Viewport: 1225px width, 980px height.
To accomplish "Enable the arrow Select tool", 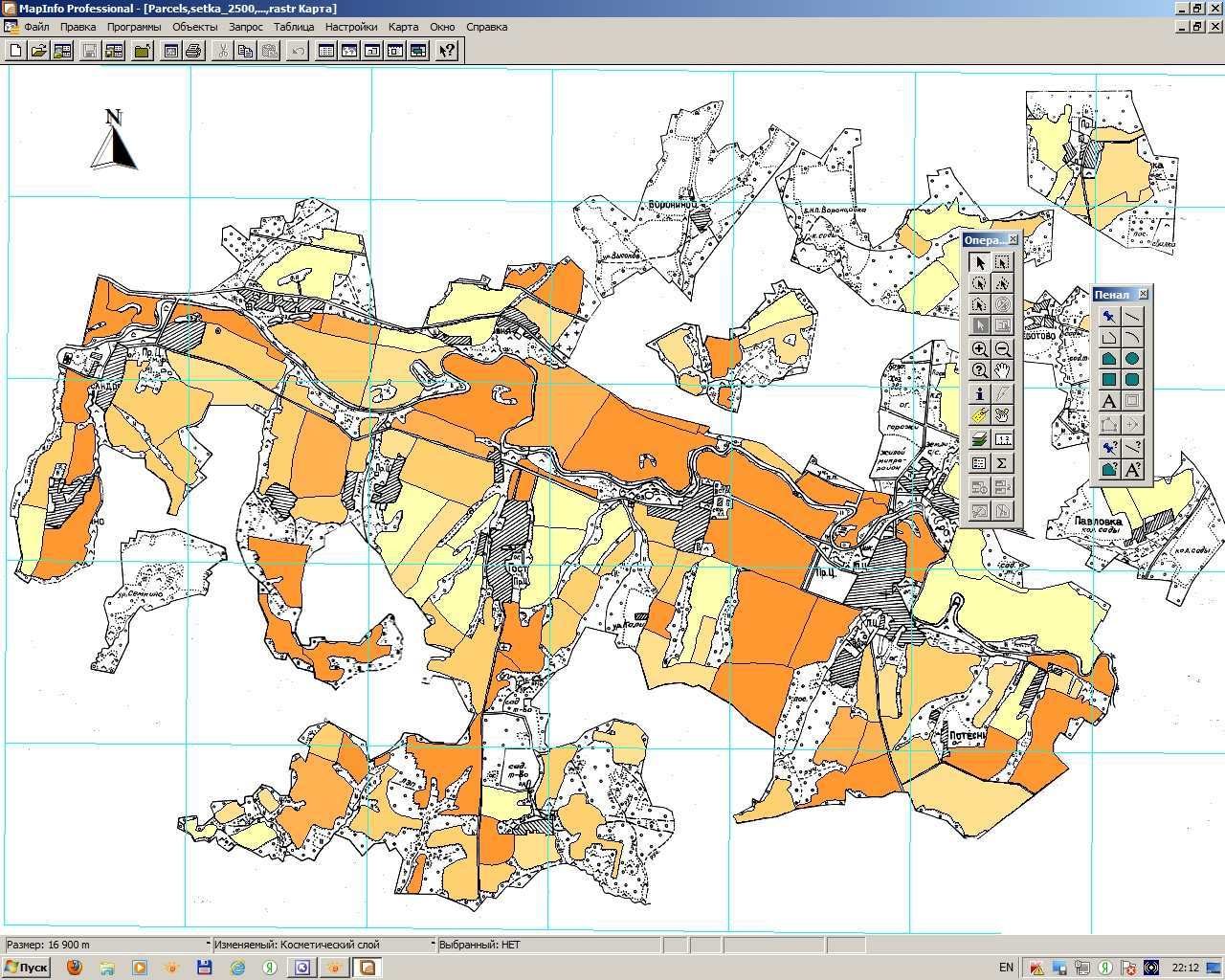I will [x=979, y=262].
